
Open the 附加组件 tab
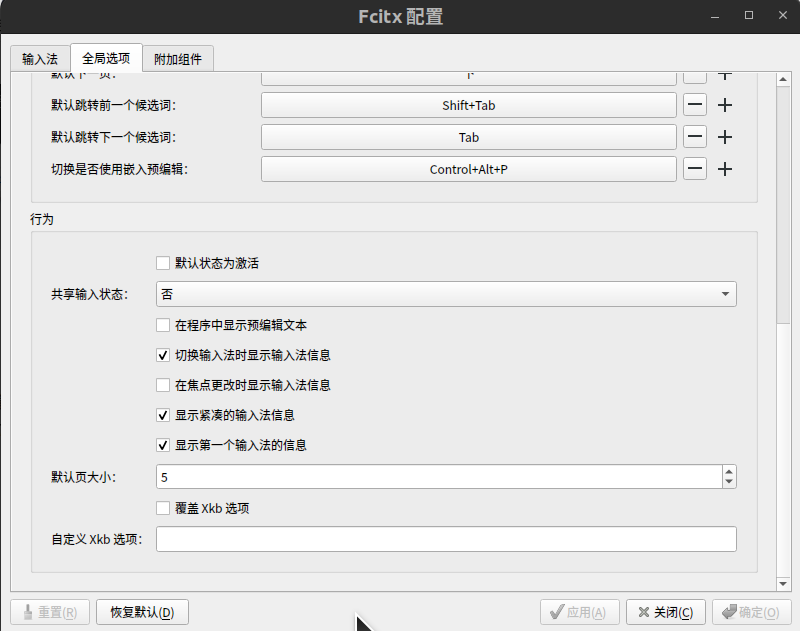tap(178, 59)
